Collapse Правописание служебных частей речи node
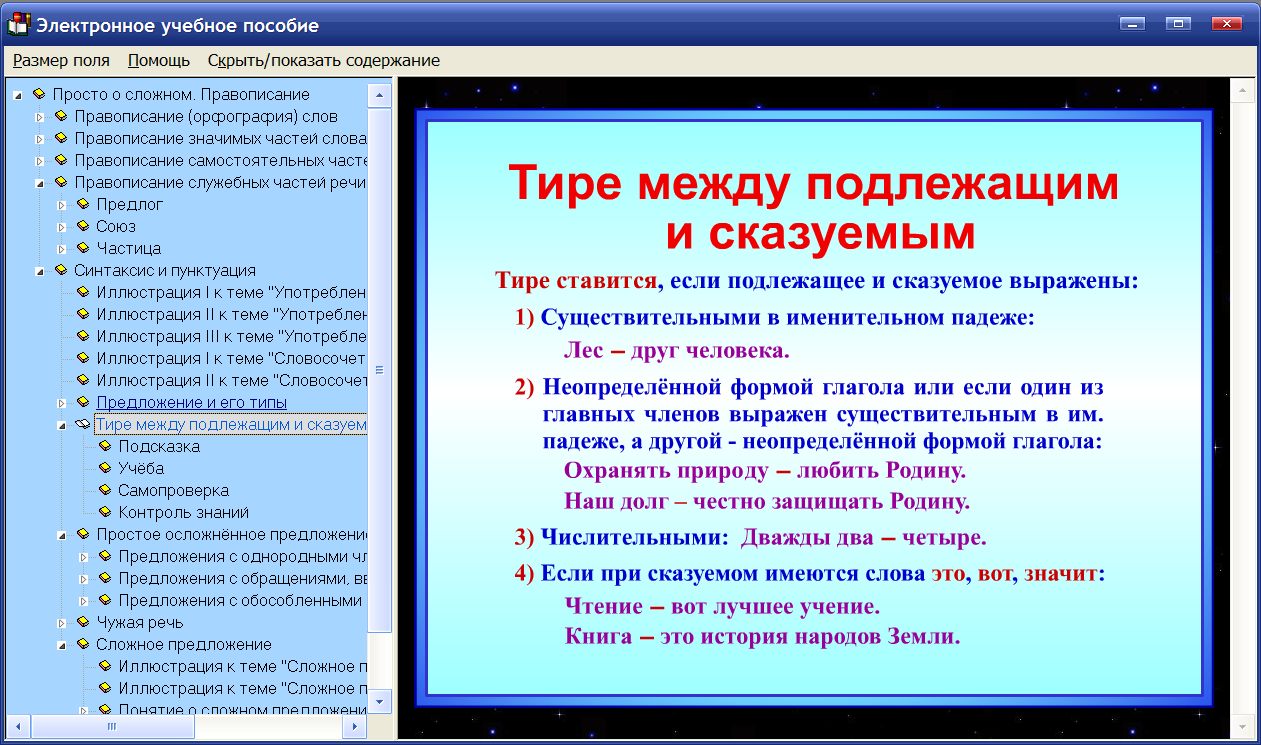 [40, 183]
